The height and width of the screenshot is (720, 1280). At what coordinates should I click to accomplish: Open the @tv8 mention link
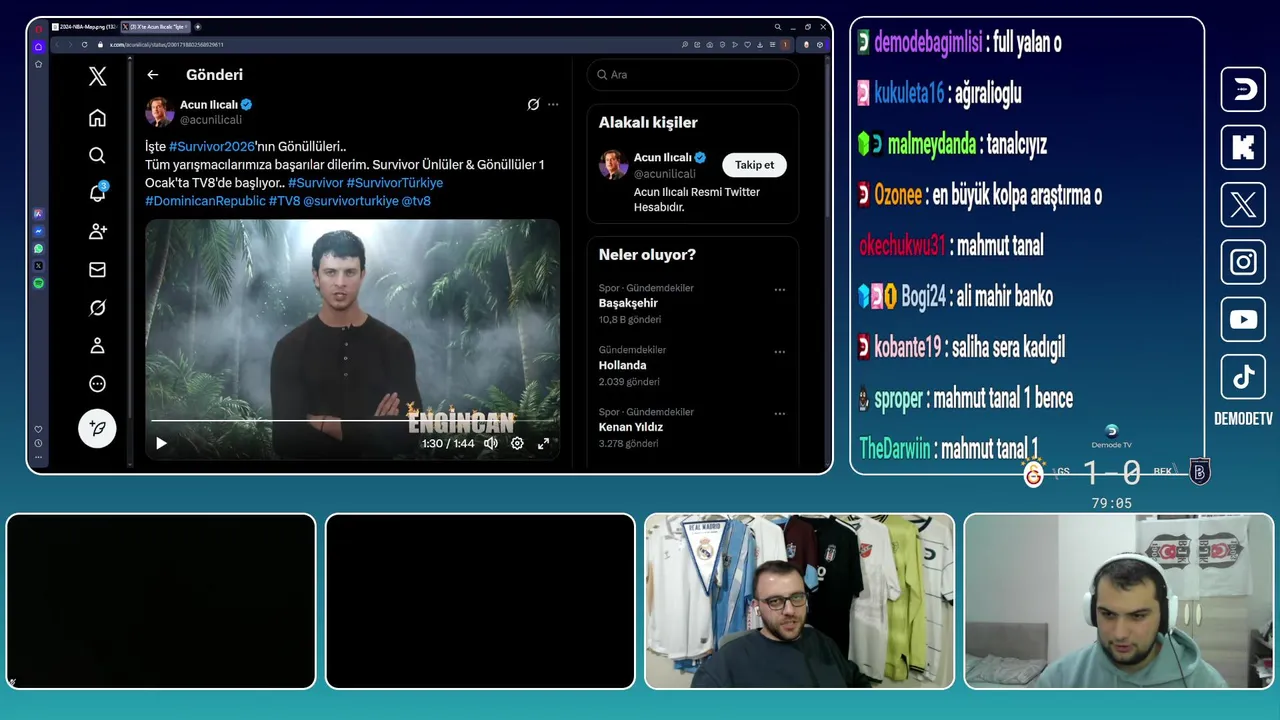coord(416,201)
